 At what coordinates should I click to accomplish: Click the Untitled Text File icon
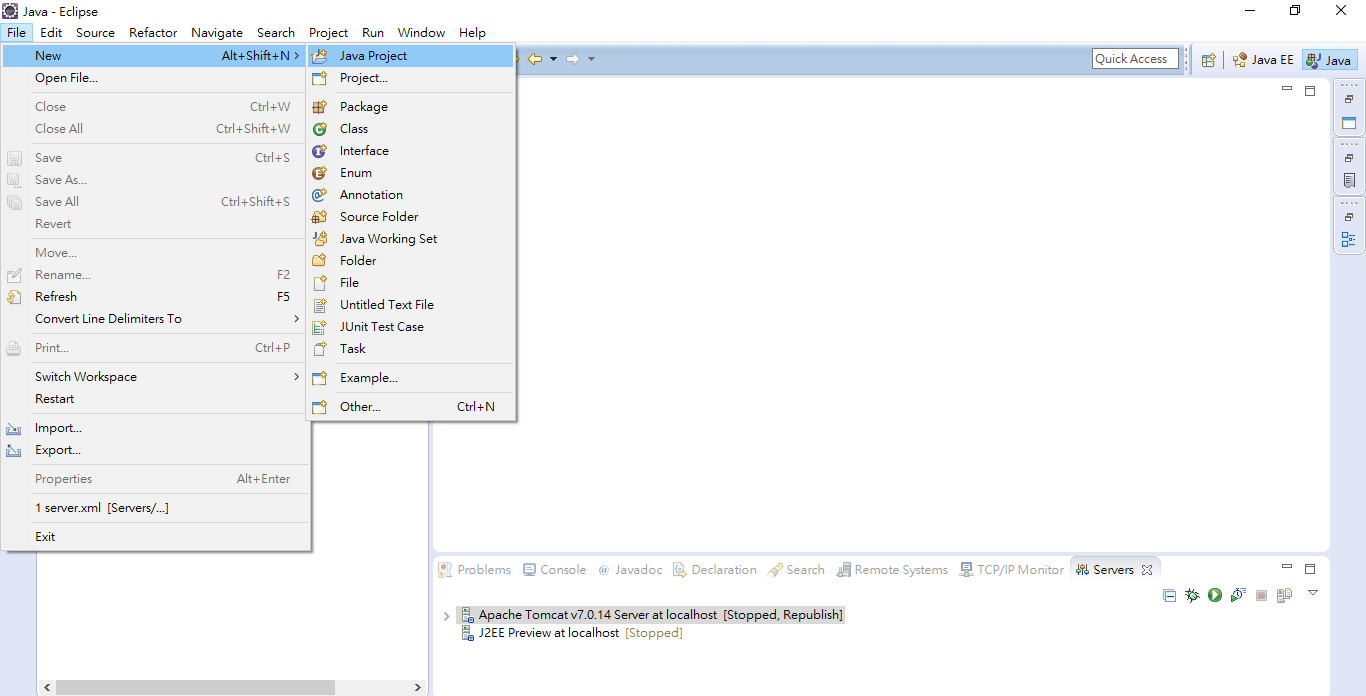coord(320,305)
